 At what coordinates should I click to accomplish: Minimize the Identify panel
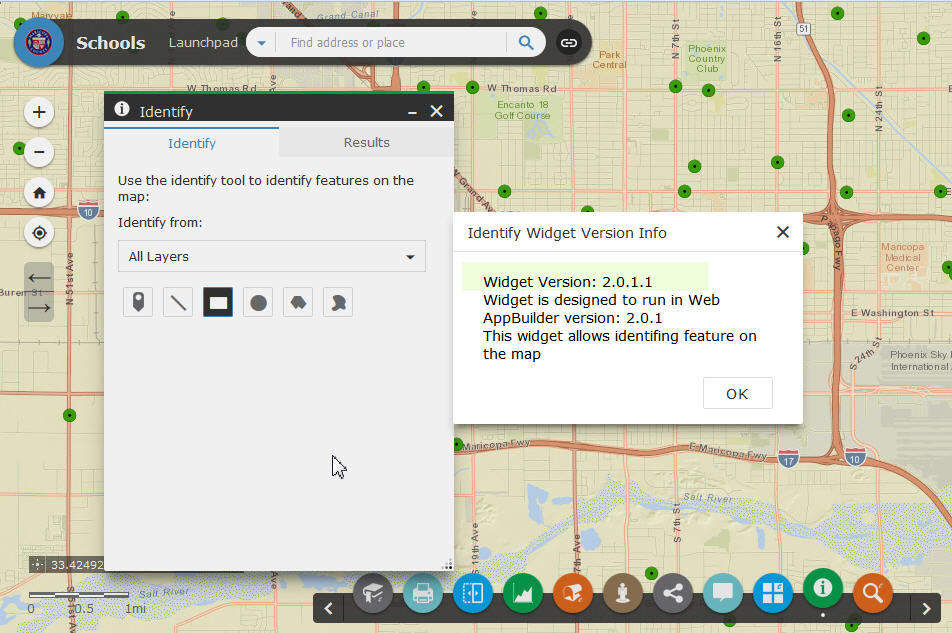(x=412, y=112)
